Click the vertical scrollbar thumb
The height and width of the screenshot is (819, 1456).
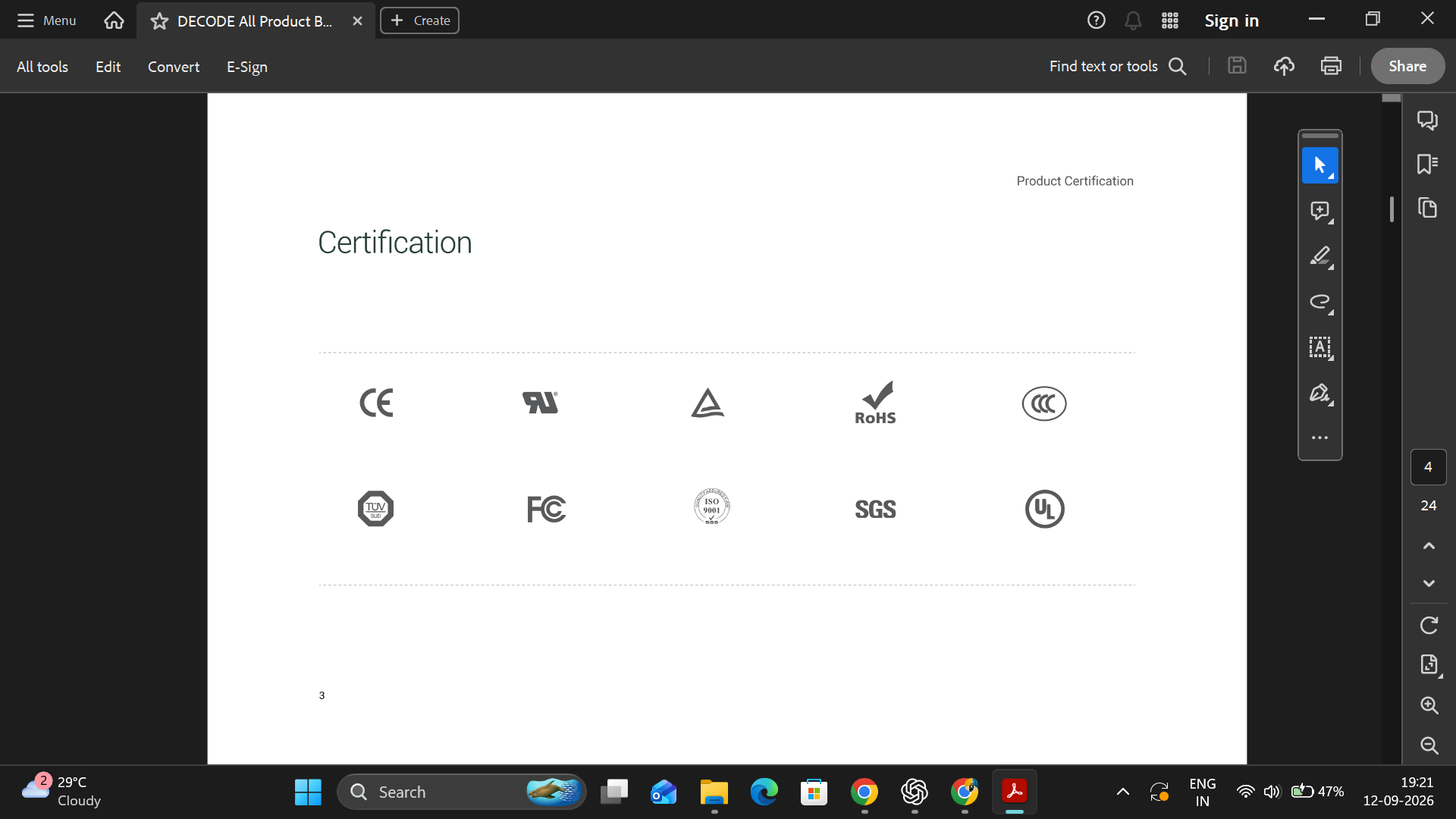pyautogui.click(x=1392, y=209)
